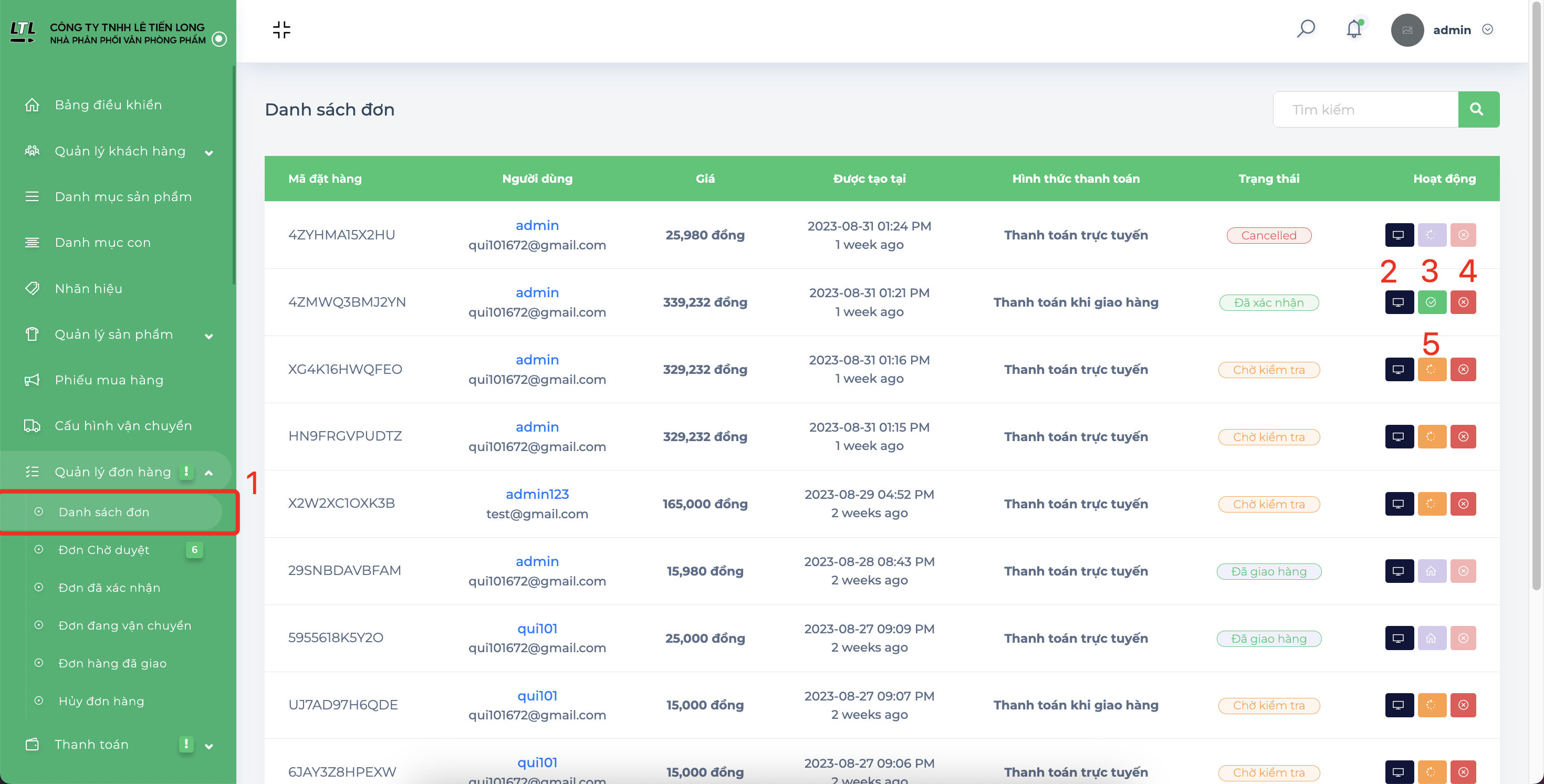Image resolution: width=1544 pixels, height=784 pixels.
Task: Cancel order XG4K16HWQFEO with red X icon
Action: (1463, 369)
